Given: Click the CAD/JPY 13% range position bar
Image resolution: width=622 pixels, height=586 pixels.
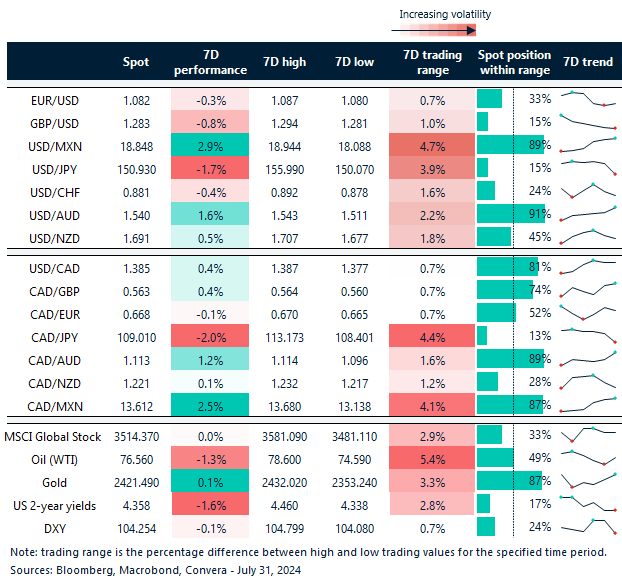Looking at the screenshot, I should click(x=482, y=335).
